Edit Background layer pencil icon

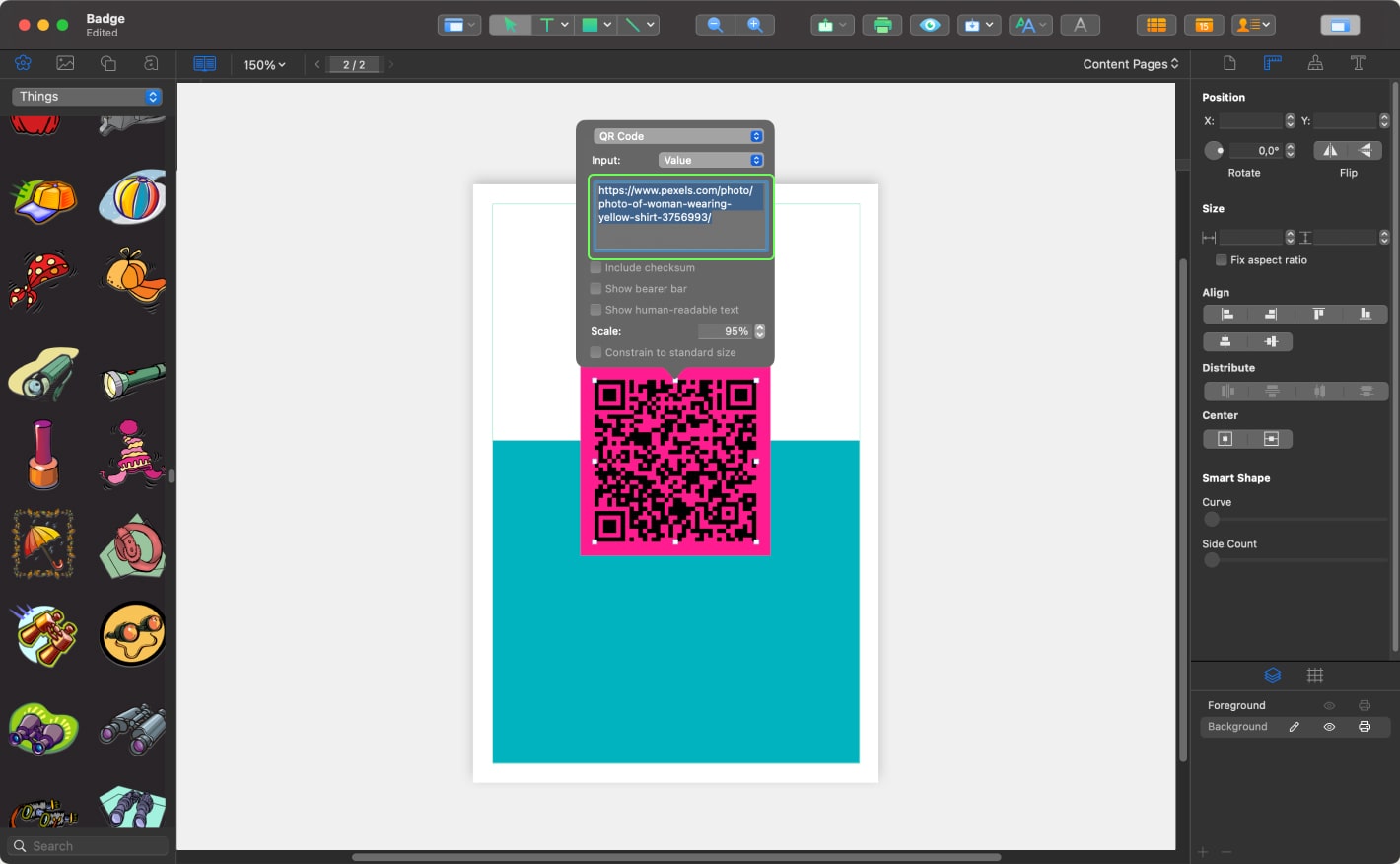click(x=1294, y=727)
